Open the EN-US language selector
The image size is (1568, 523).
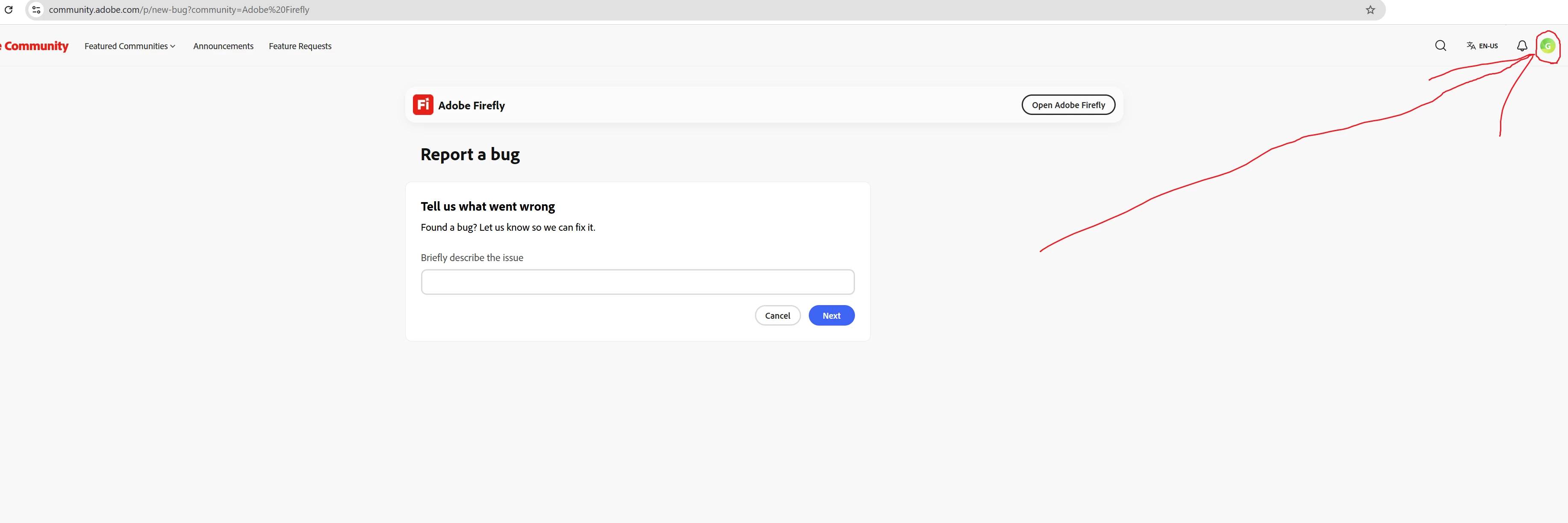click(x=1488, y=46)
